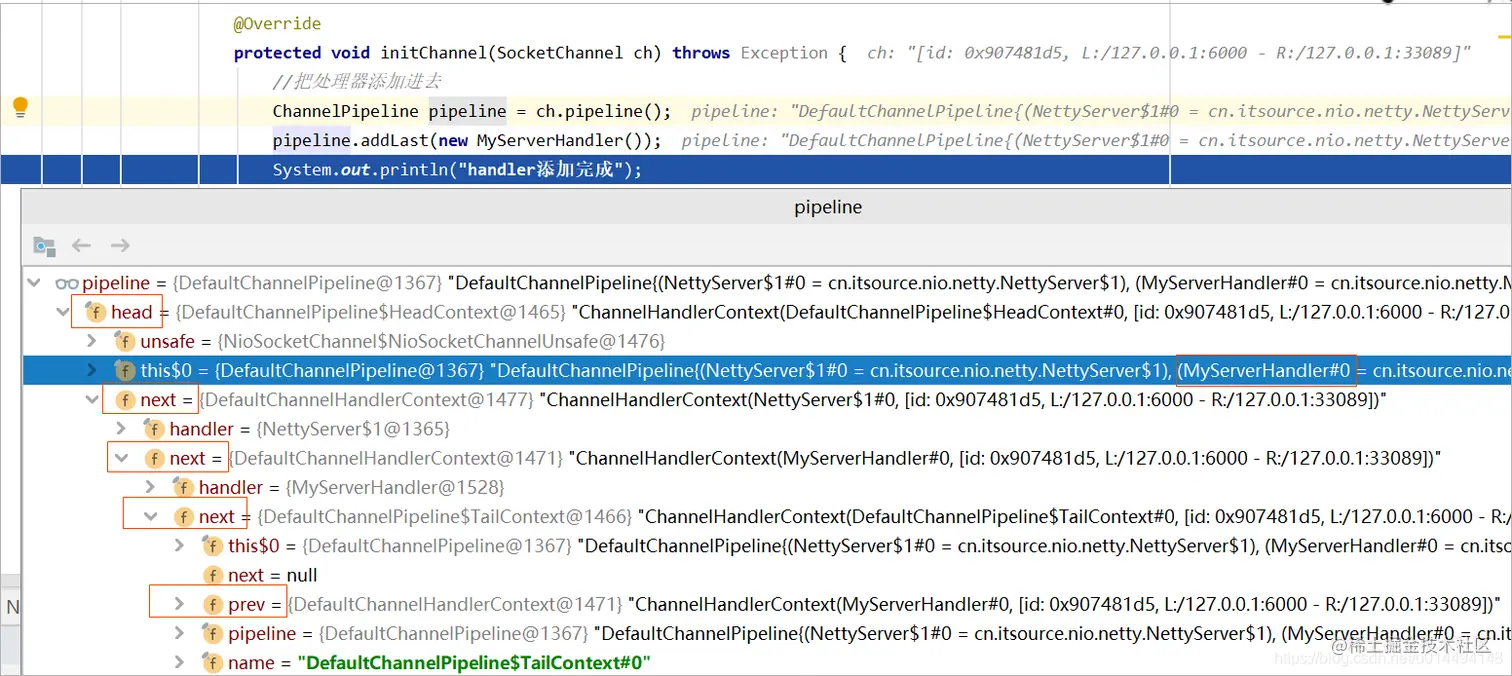The width and height of the screenshot is (1512, 676).
Task: Collapse next TailContext@1466 node
Action: tap(151, 517)
